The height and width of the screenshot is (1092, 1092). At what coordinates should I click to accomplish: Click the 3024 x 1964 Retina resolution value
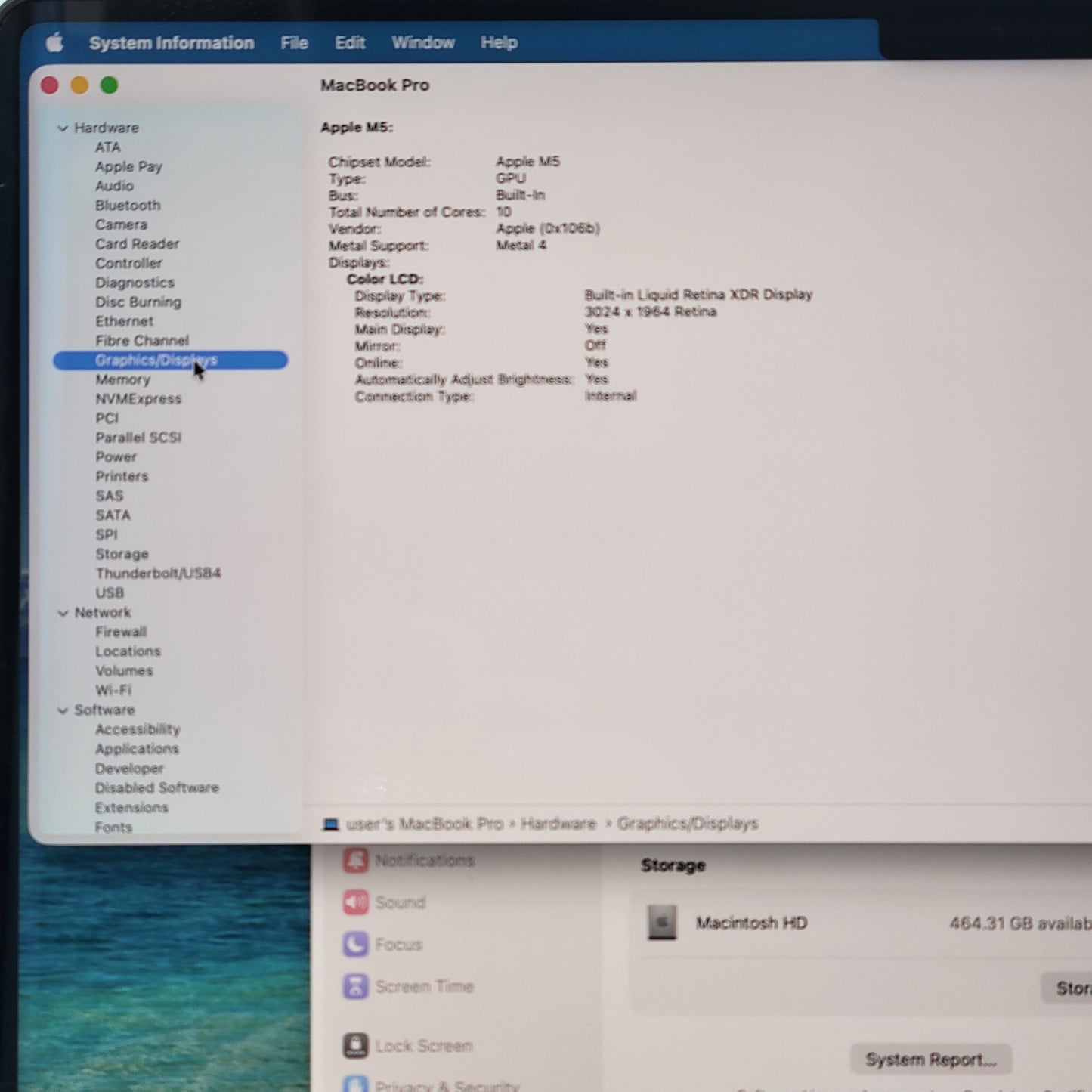click(x=651, y=312)
